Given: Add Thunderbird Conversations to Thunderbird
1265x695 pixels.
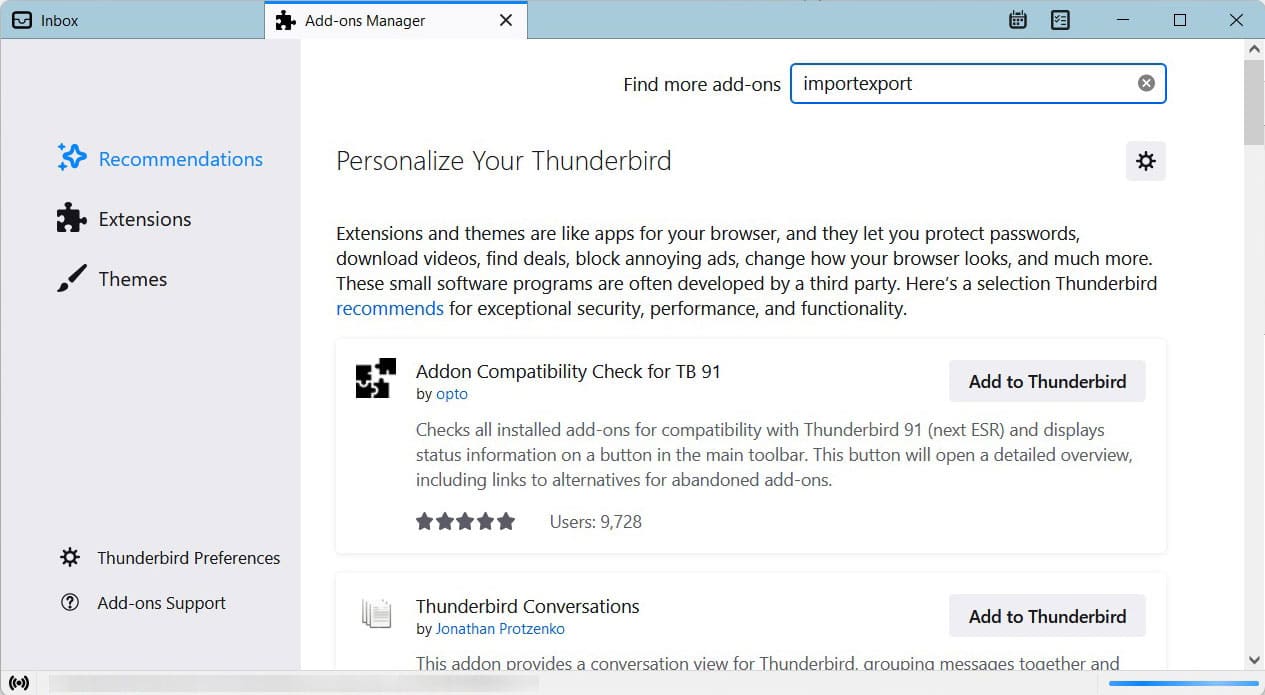Looking at the screenshot, I should click(1047, 616).
